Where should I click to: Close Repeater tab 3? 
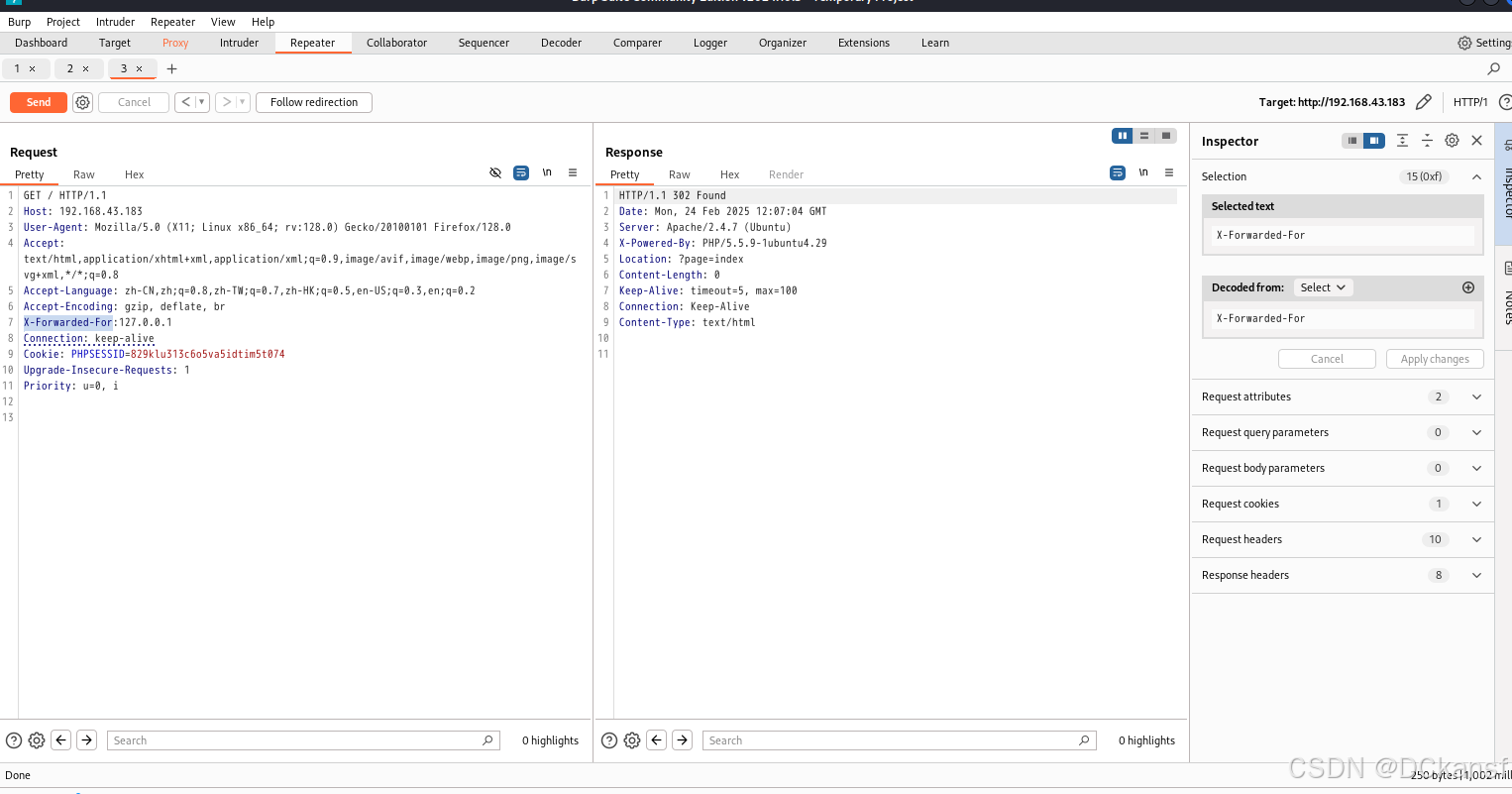click(x=139, y=68)
